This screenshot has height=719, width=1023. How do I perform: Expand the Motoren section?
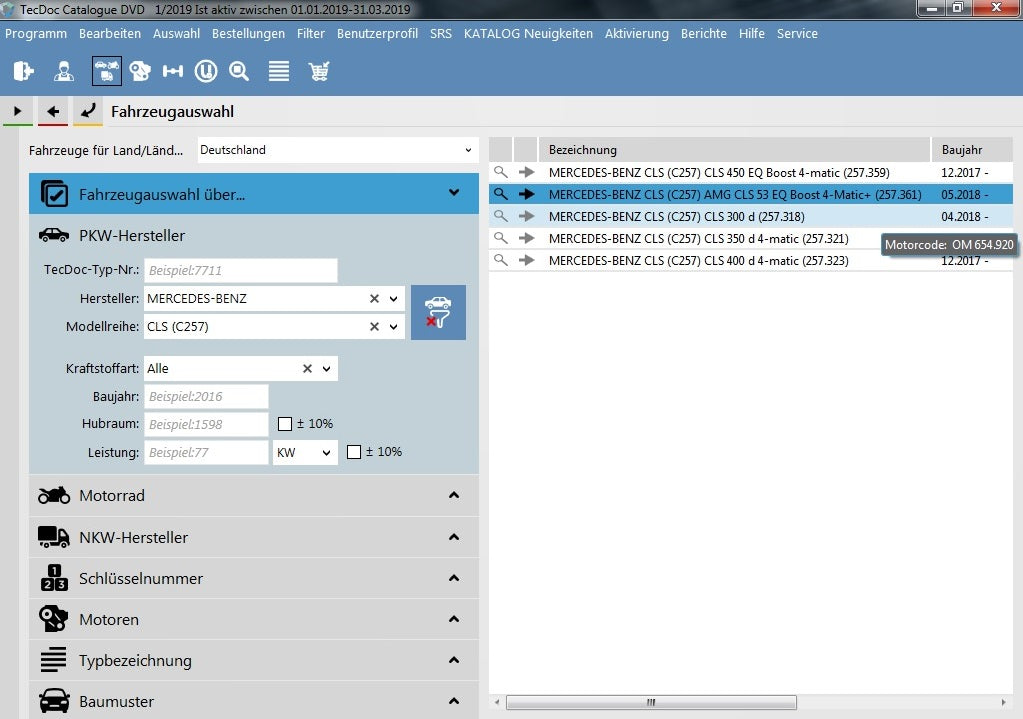(x=254, y=619)
